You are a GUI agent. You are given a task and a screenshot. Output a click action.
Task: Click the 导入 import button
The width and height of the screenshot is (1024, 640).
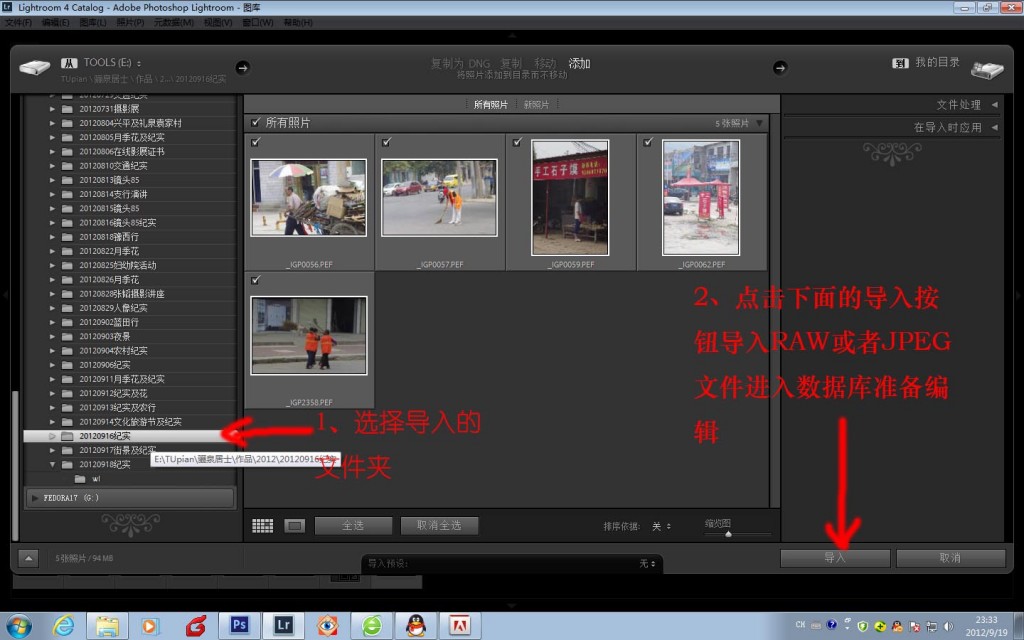click(835, 558)
